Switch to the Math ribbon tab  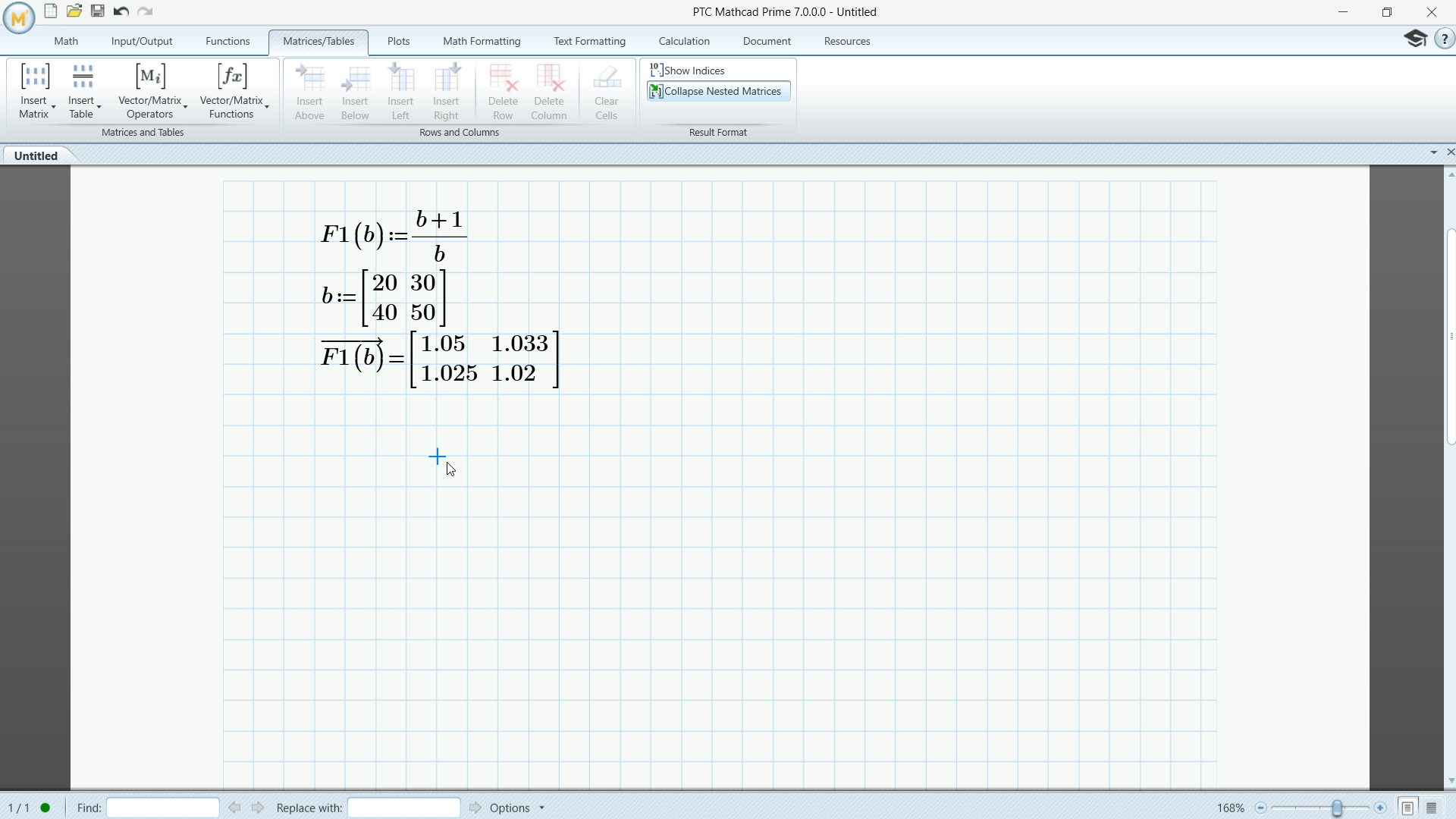click(66, 41)
